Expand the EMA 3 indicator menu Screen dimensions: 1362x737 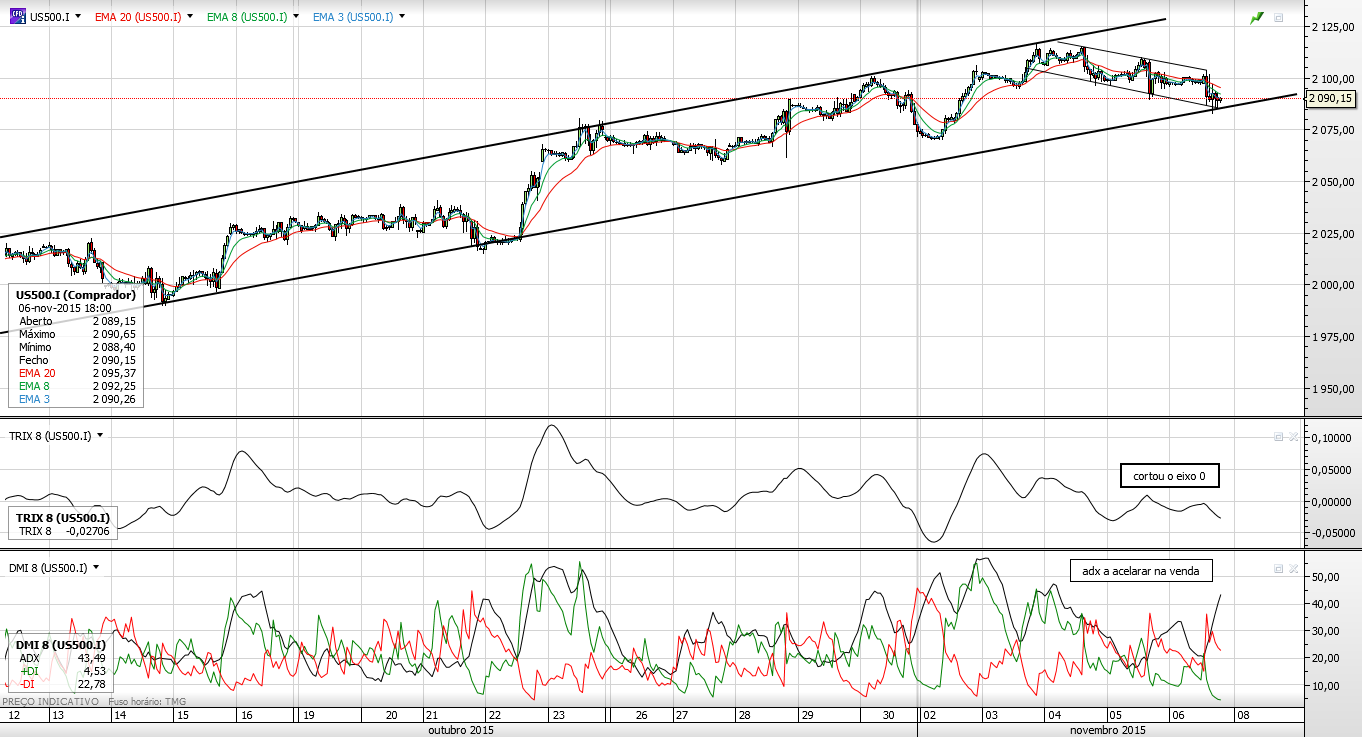401,17
